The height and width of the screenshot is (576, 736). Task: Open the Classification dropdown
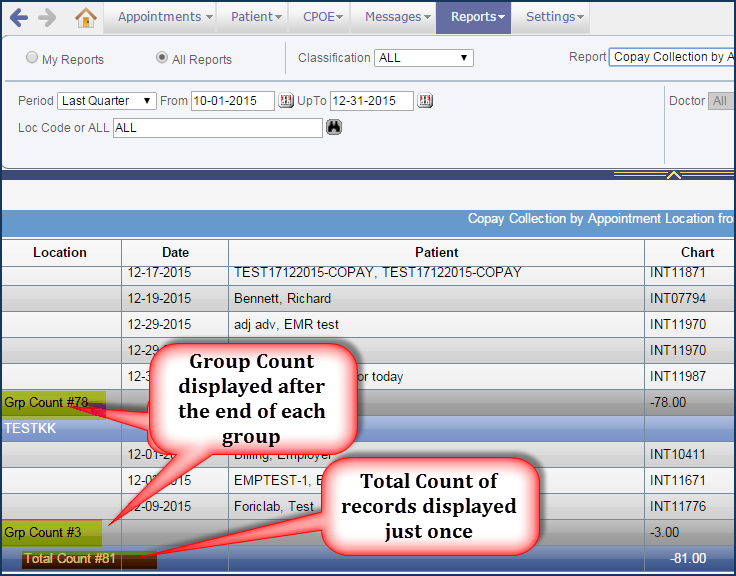tap(423, 58)
